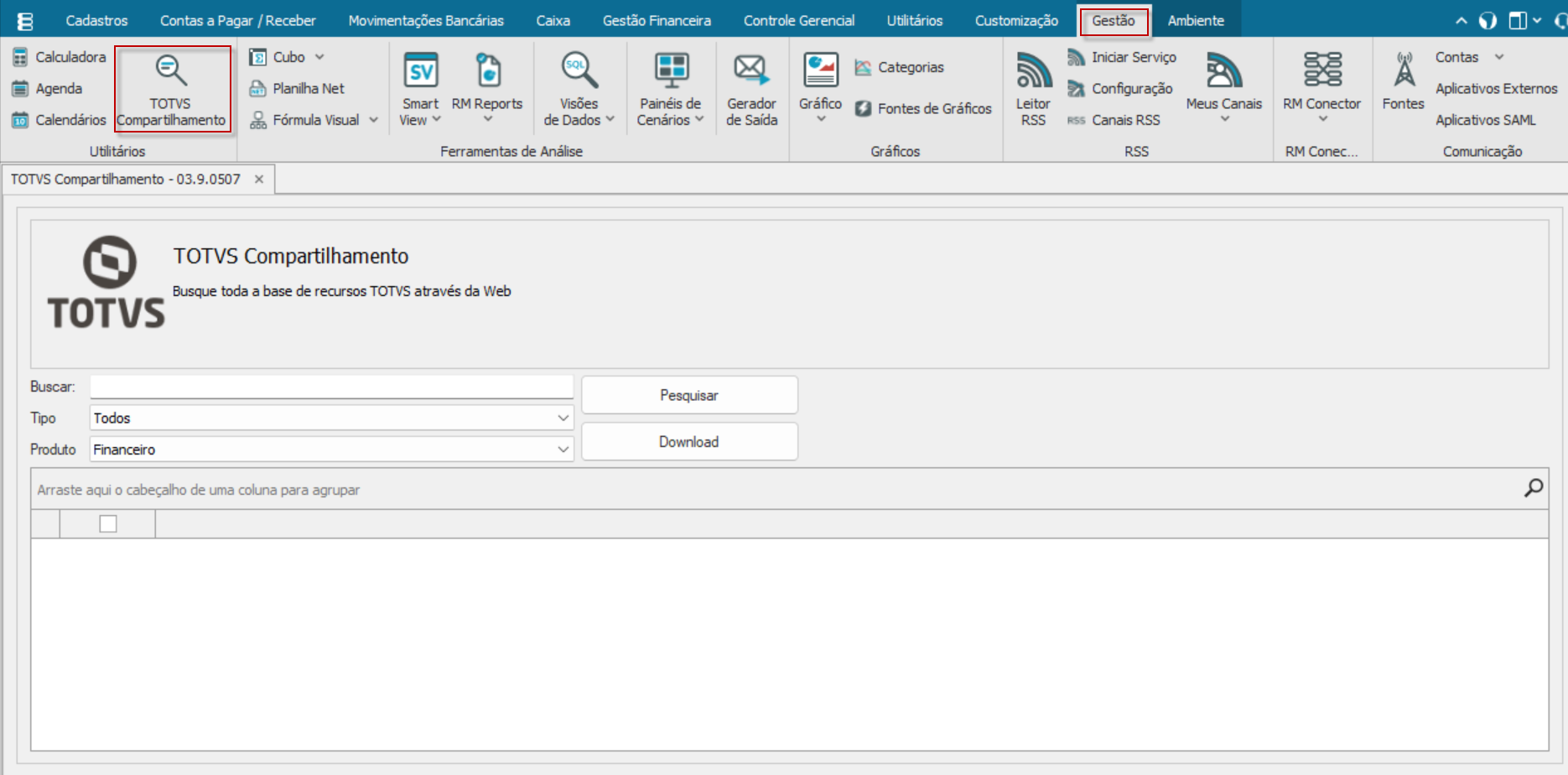Open Visões de Dados
1568x775 pixels.
(579, 89)
